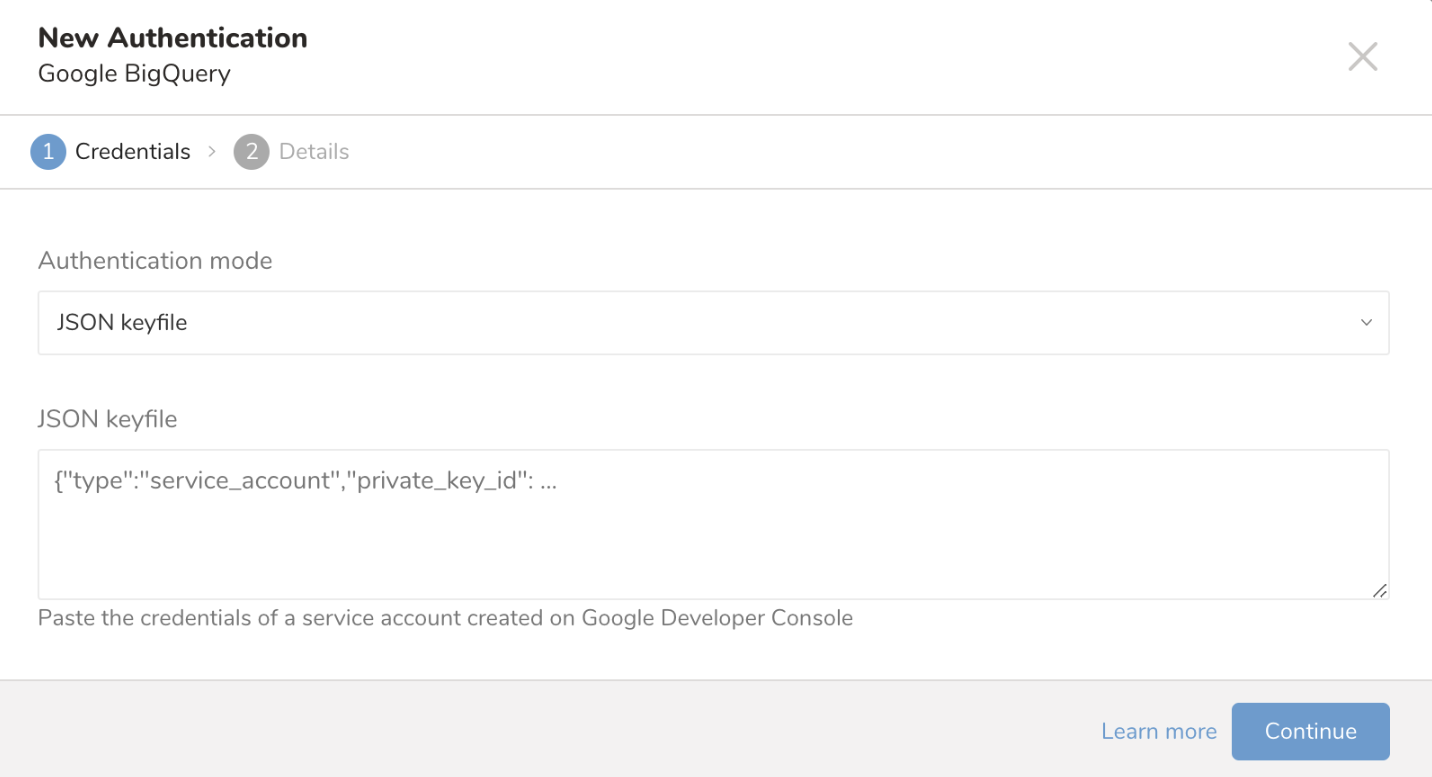Screen dimensions: 1432x777
Task: Click the Google BigQuery subtitle
Action: coord(134,74)
